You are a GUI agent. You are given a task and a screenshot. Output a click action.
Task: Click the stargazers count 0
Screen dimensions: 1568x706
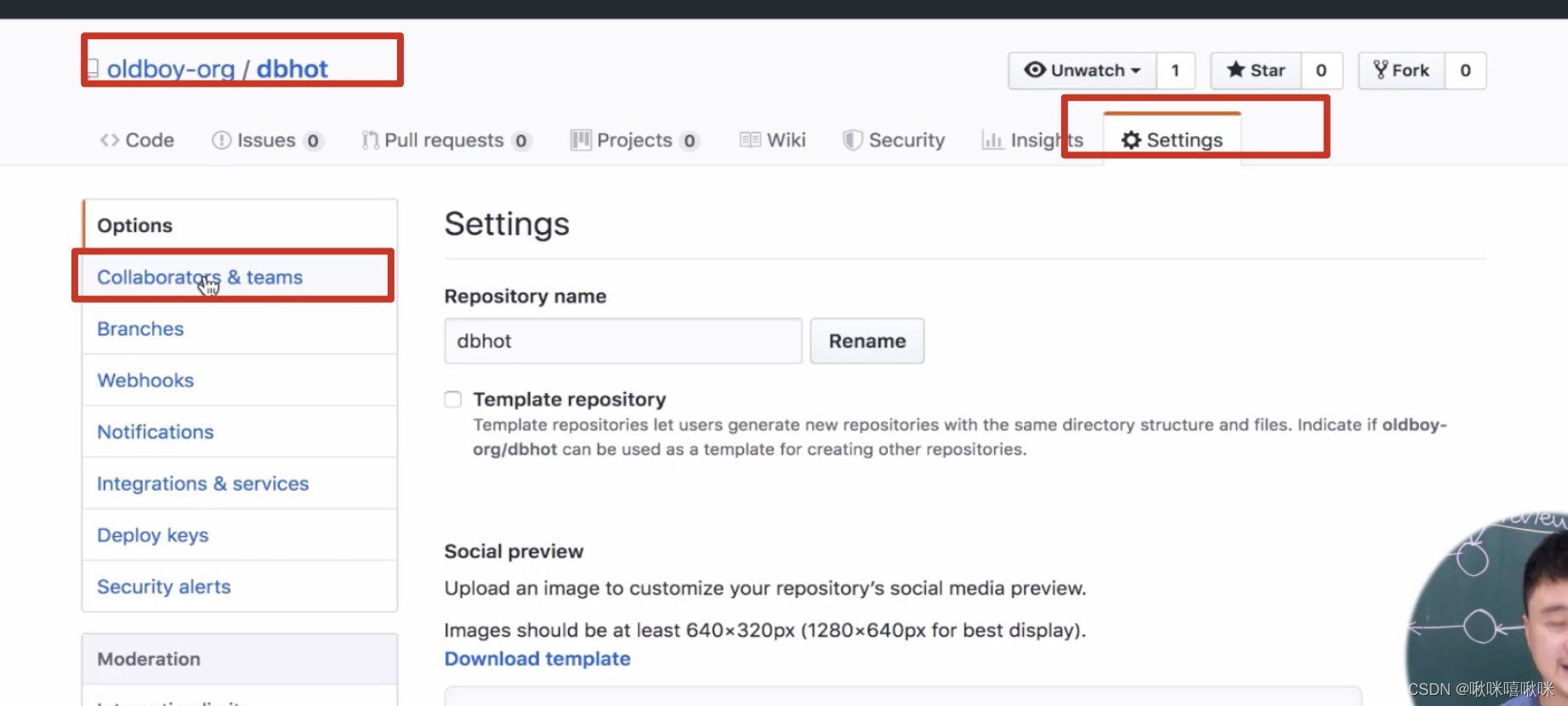coord(1321,71)
